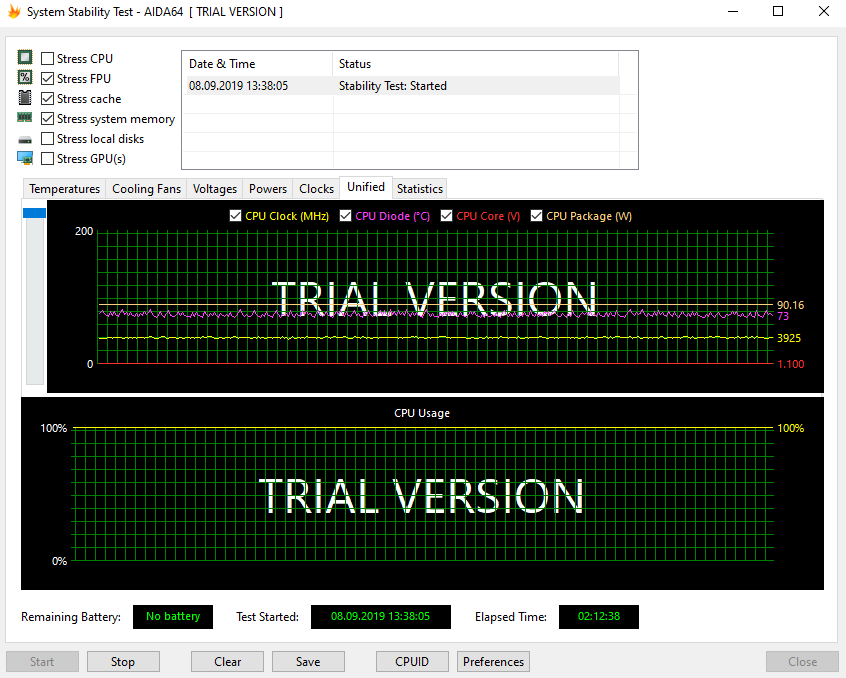Click the cache chip icon beside Stress cache

25,98
